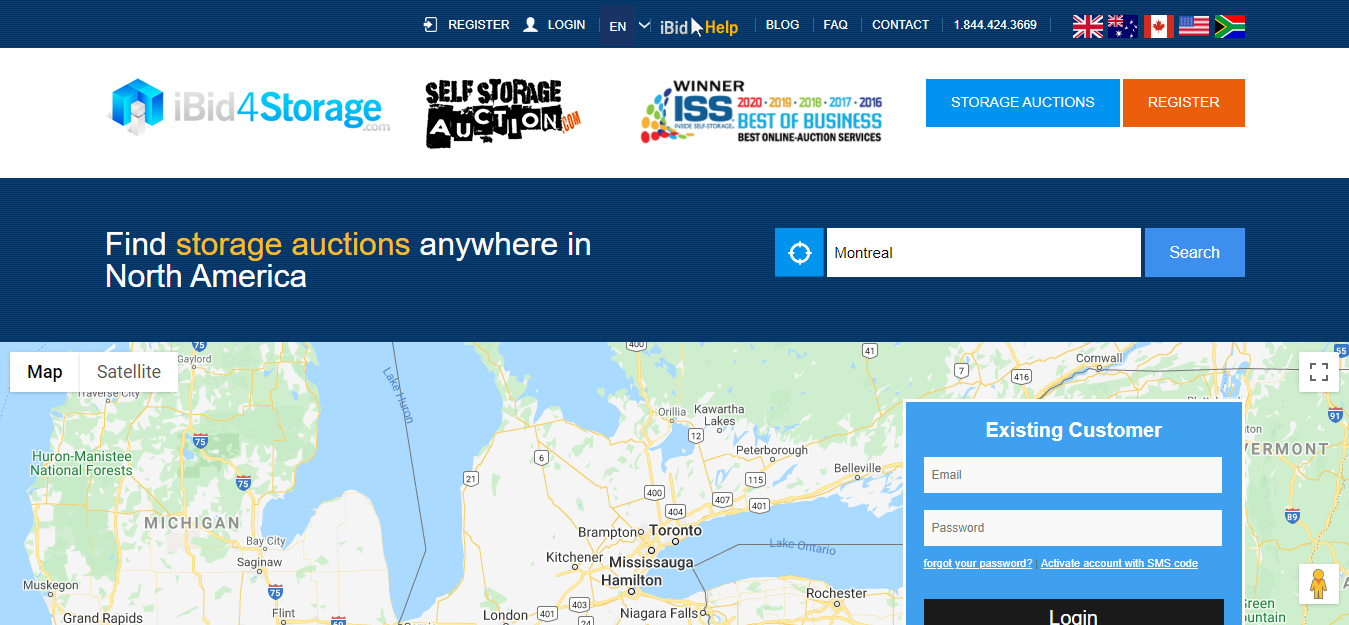Open the BLOG menu item

[782, 25]
